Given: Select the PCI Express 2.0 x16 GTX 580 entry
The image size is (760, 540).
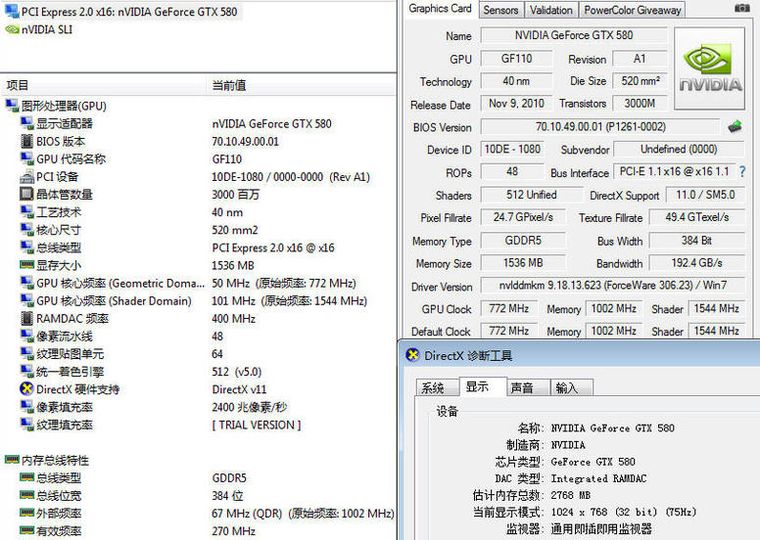Looking at the screenshot, I should tap(121, 11).
